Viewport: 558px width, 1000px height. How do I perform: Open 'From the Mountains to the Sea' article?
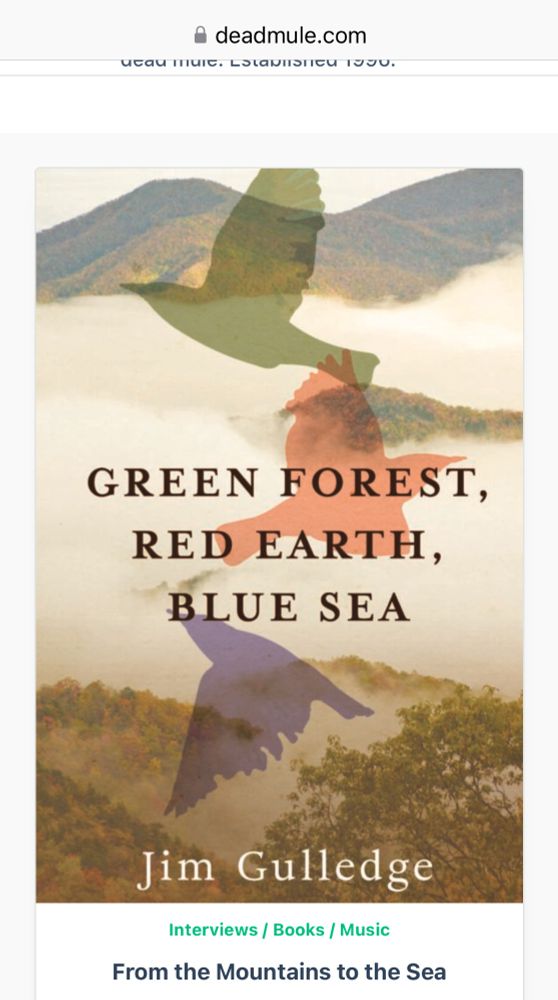279,972
